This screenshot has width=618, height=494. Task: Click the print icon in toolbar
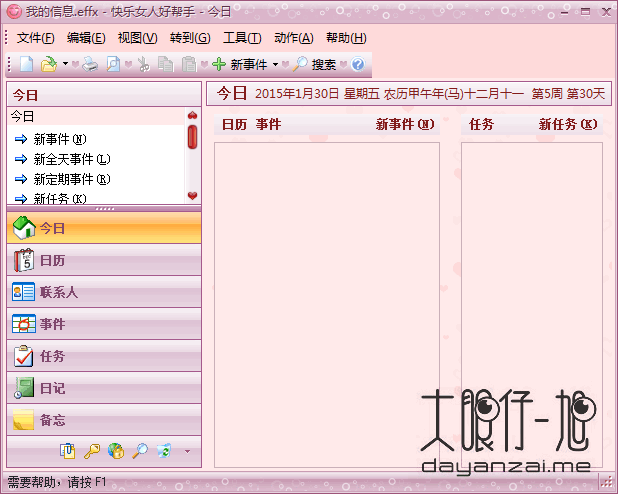pos(90,64)
